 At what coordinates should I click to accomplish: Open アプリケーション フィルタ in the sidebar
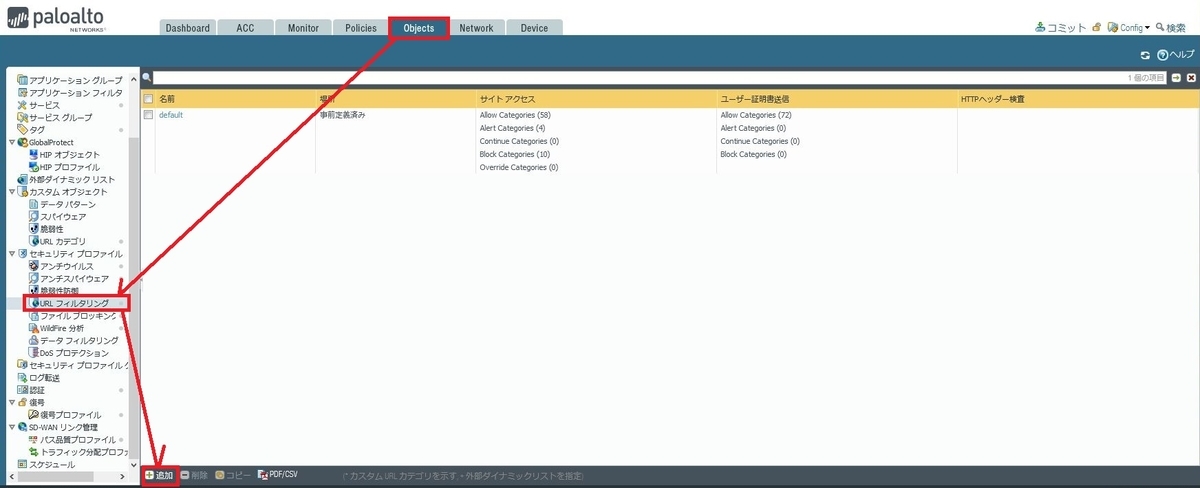point(69,92)
